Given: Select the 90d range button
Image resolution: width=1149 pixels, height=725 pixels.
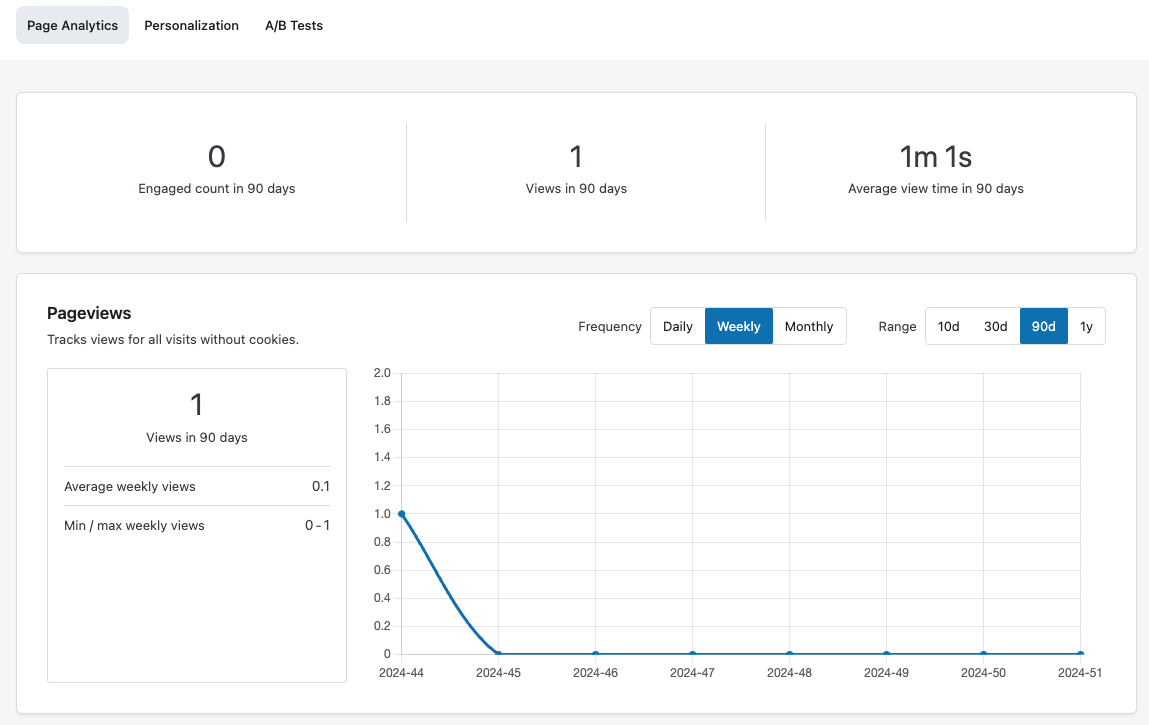Looking at the screenshot, I should click(1043, 326).
